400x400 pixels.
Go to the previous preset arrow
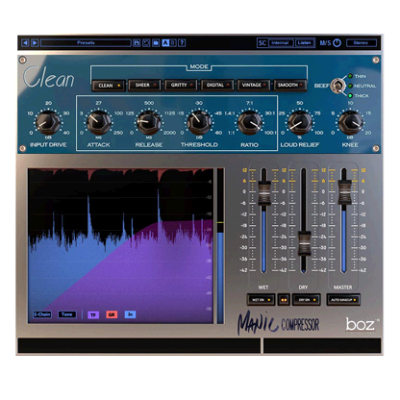25,43
